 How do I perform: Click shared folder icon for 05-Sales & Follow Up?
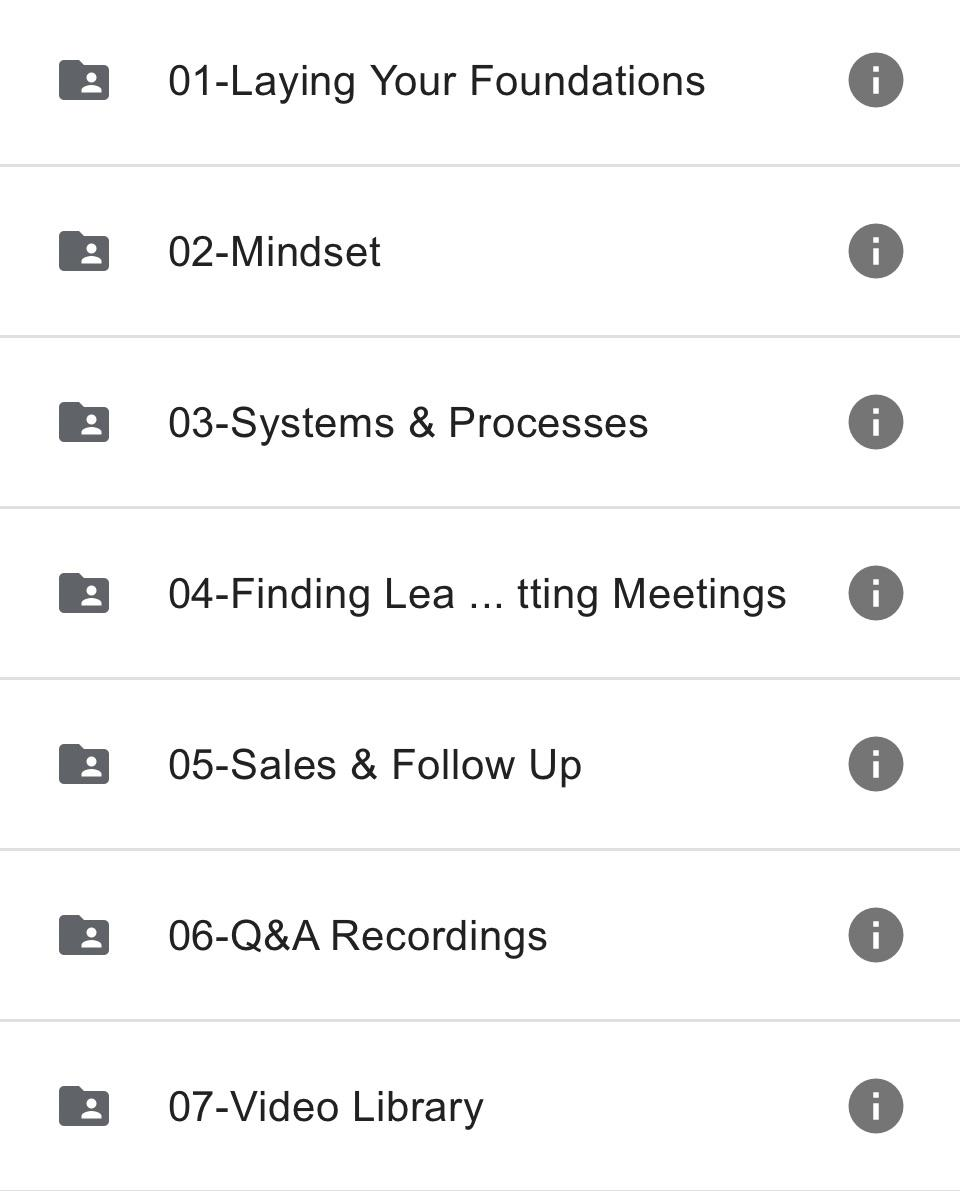(x=84, y=763)
